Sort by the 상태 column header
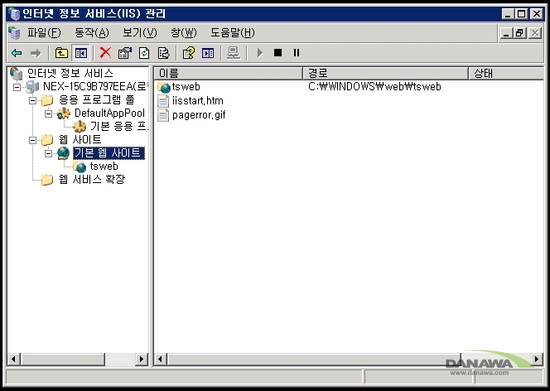550x391 pixels. click(x=506, y=73)
